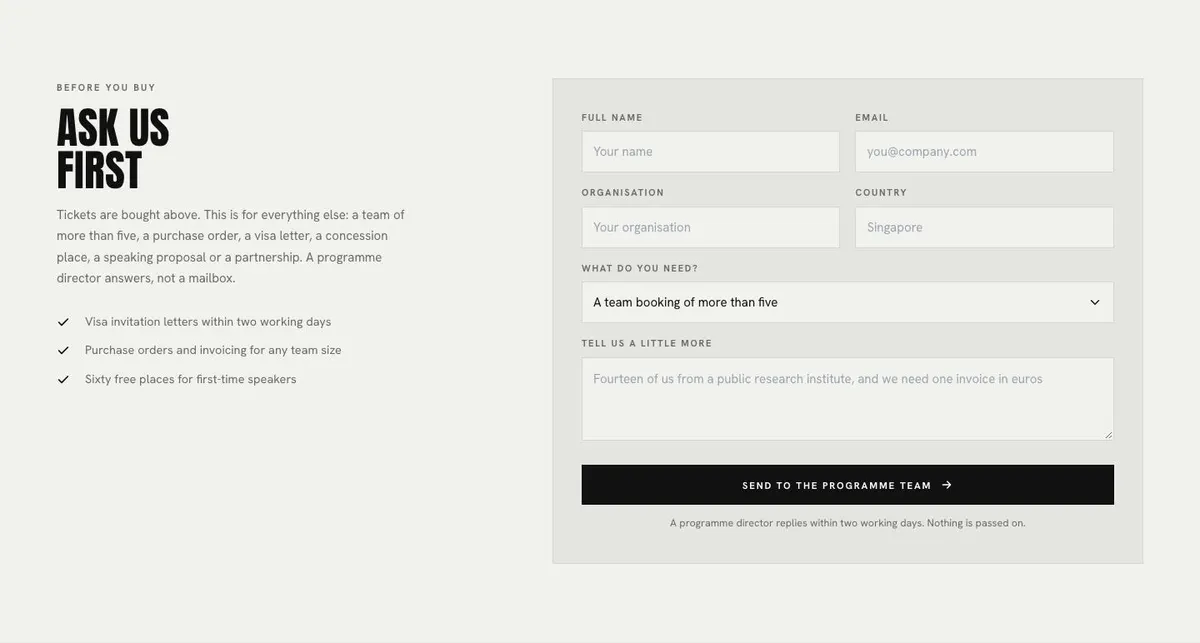Image resolution: width=1200 pixels, height=643 pixels.
Task: Click the checkmark beside Visa invitation letters
Action: (x=63, y=322)
